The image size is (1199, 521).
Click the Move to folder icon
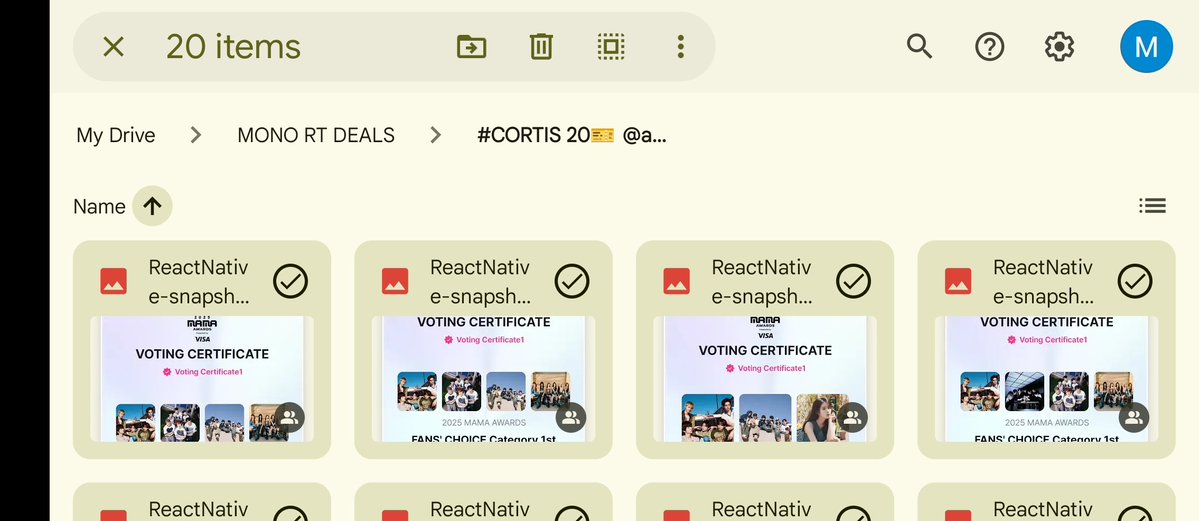point(471,47)
